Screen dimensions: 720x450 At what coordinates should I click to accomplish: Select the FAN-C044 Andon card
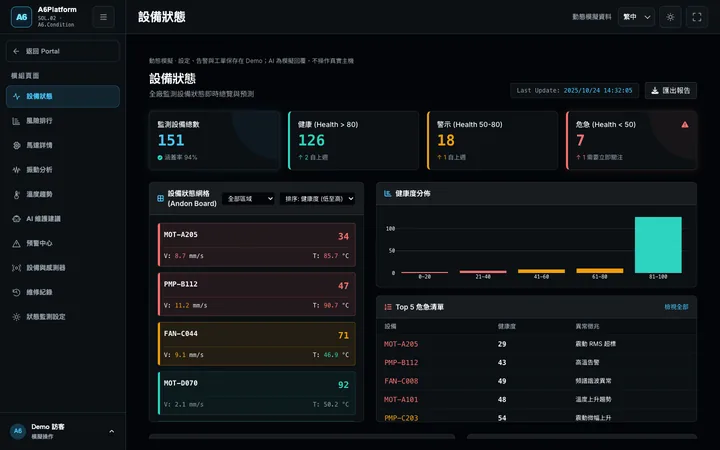coord(257,344)
